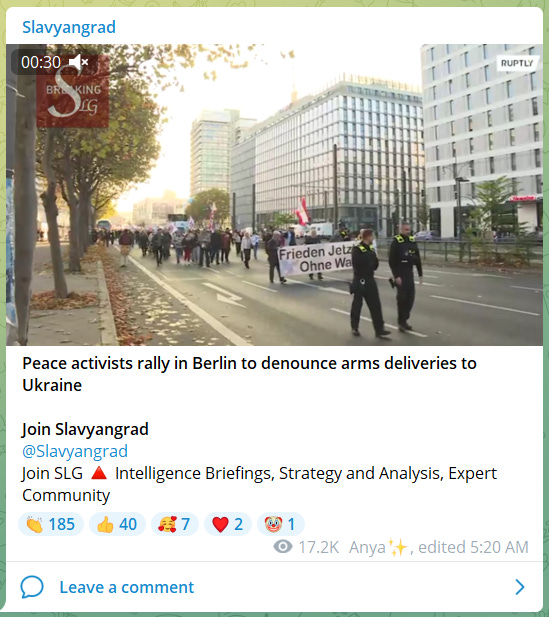Click the 00:30 video duration badge
The width and height of the screenshot is (549, 617).
click(x=41, y=62)
